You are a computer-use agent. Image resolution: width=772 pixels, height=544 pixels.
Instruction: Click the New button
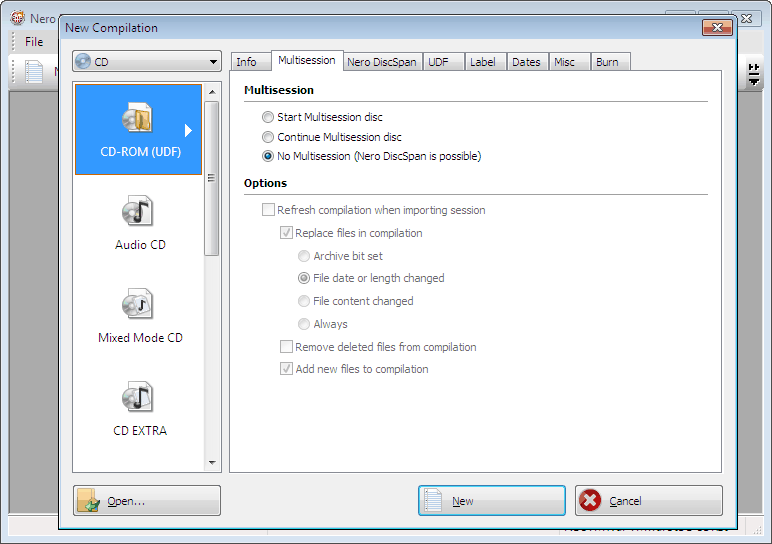pyautogui.click(x=492, y=501)
